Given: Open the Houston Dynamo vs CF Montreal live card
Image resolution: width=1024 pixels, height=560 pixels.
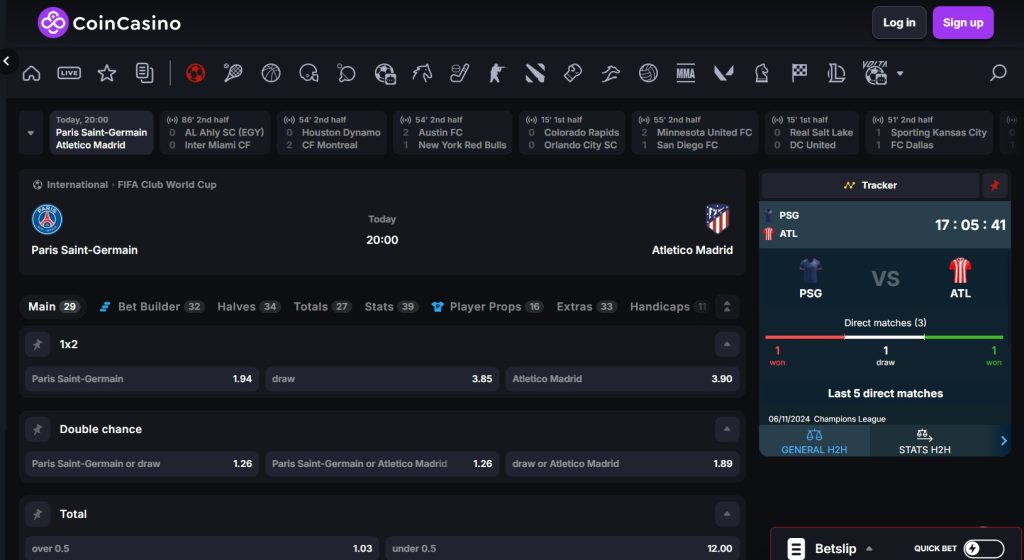Looking at the screenshot, I should point(331,132).
